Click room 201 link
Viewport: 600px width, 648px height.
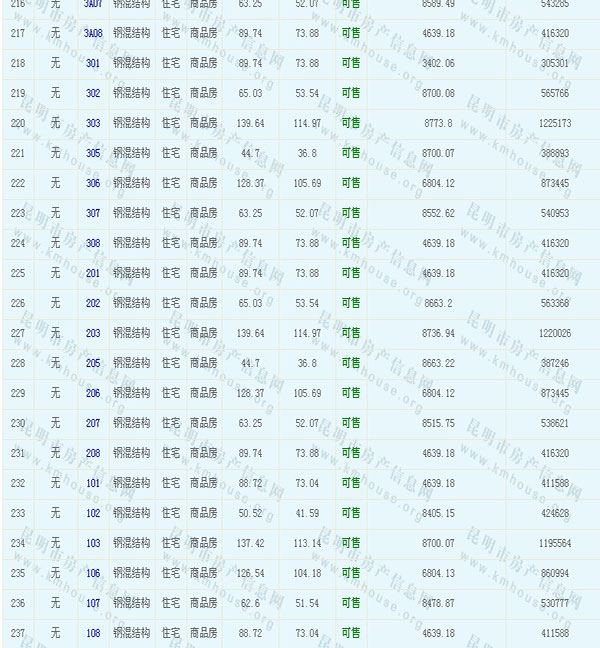pos(93,273)
